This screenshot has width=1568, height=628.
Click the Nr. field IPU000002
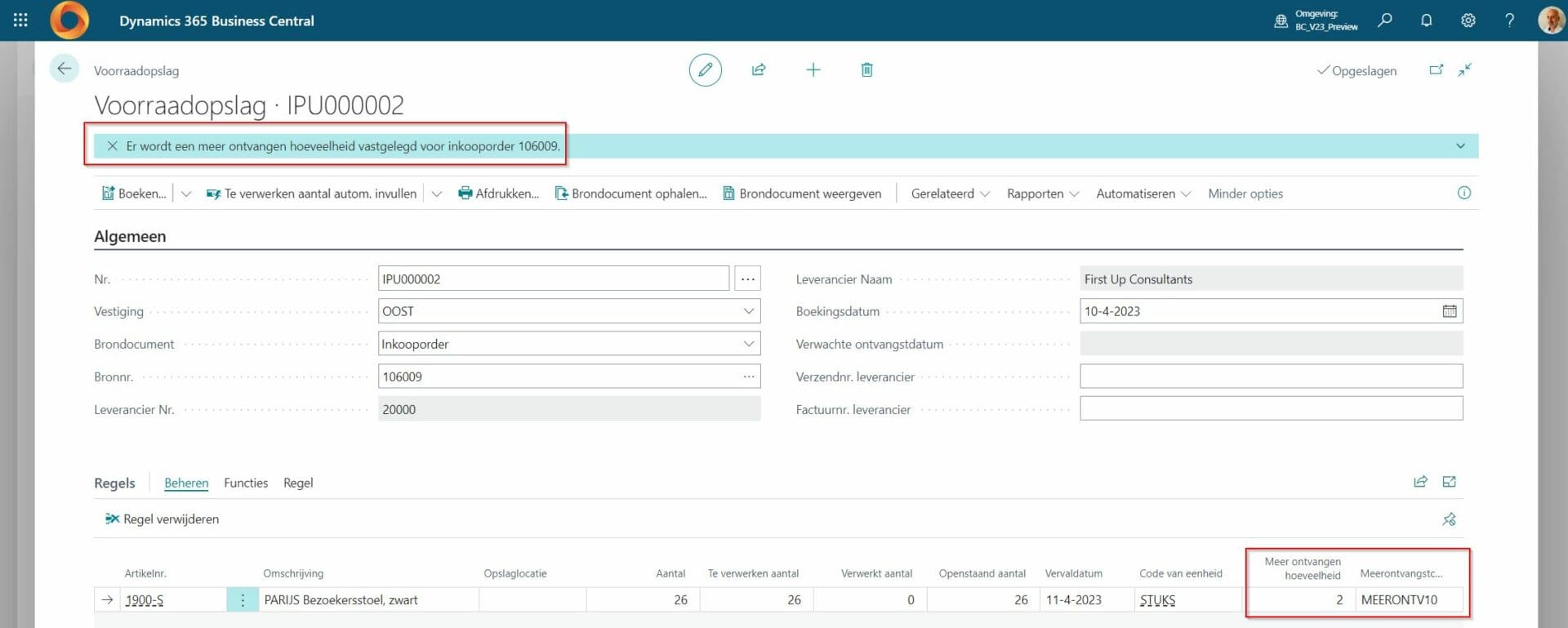(554, 278)
